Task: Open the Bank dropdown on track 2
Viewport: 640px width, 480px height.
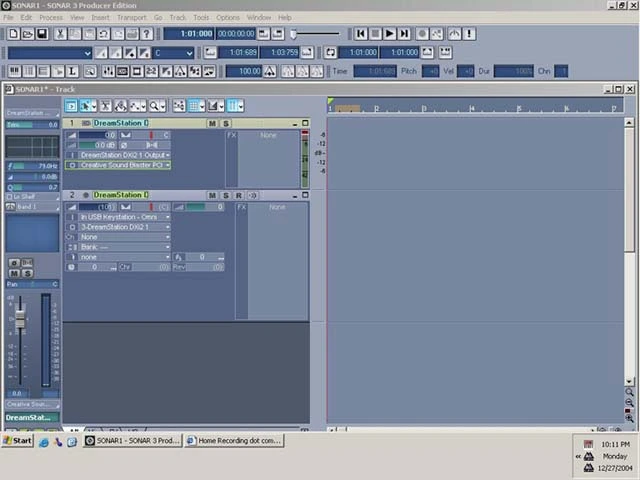Action: pyautogui.click(x=124, y=247)
